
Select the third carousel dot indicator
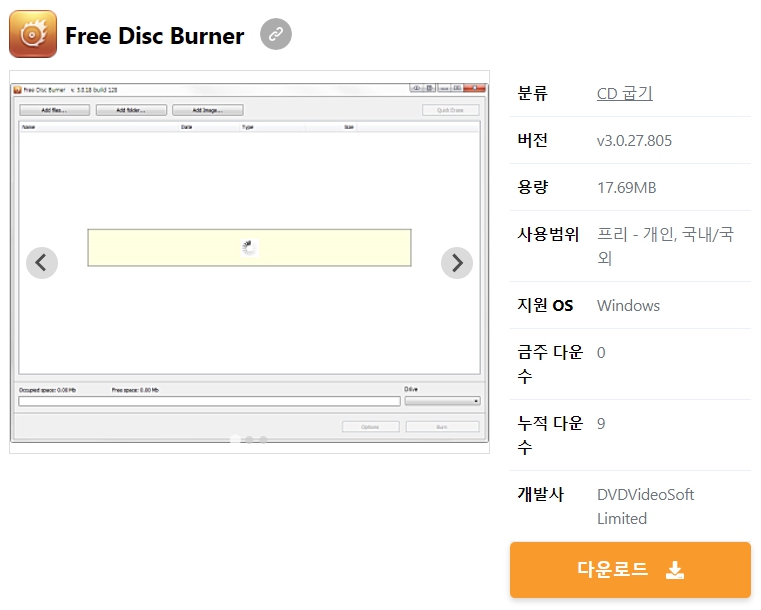click(x=263, y=440)
